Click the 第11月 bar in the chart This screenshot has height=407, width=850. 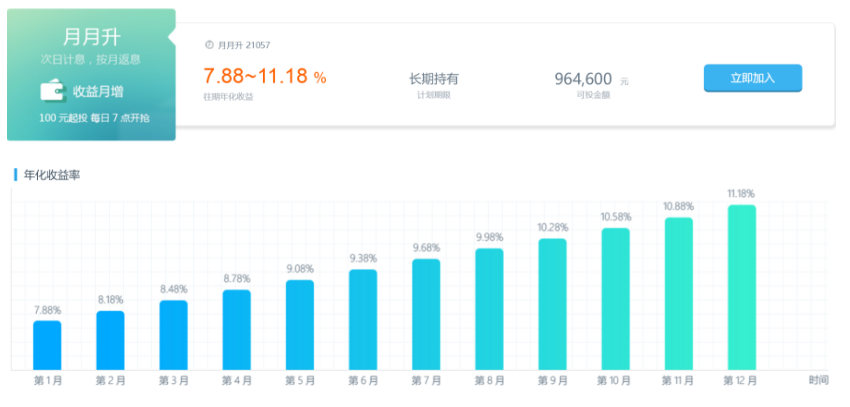coord(679,294)
